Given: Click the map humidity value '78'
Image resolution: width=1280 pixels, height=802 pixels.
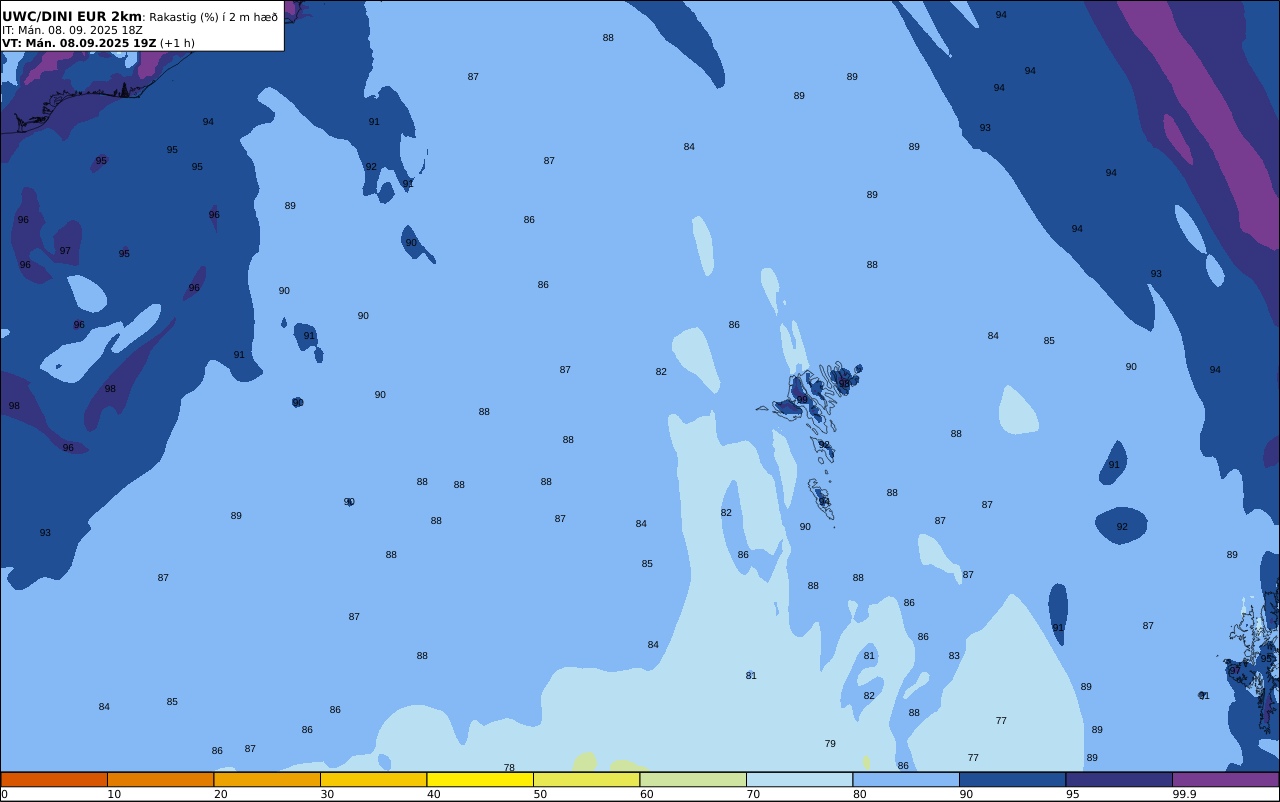Looking at the screenshot, I should click(509, 768).
